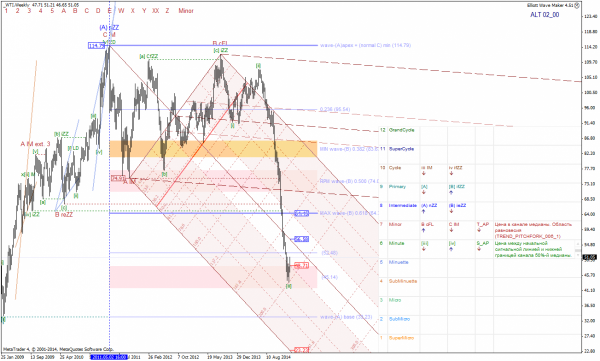Select the Cycle degree row label
Viewport: 600px width, 361px height.
(395, 168)
